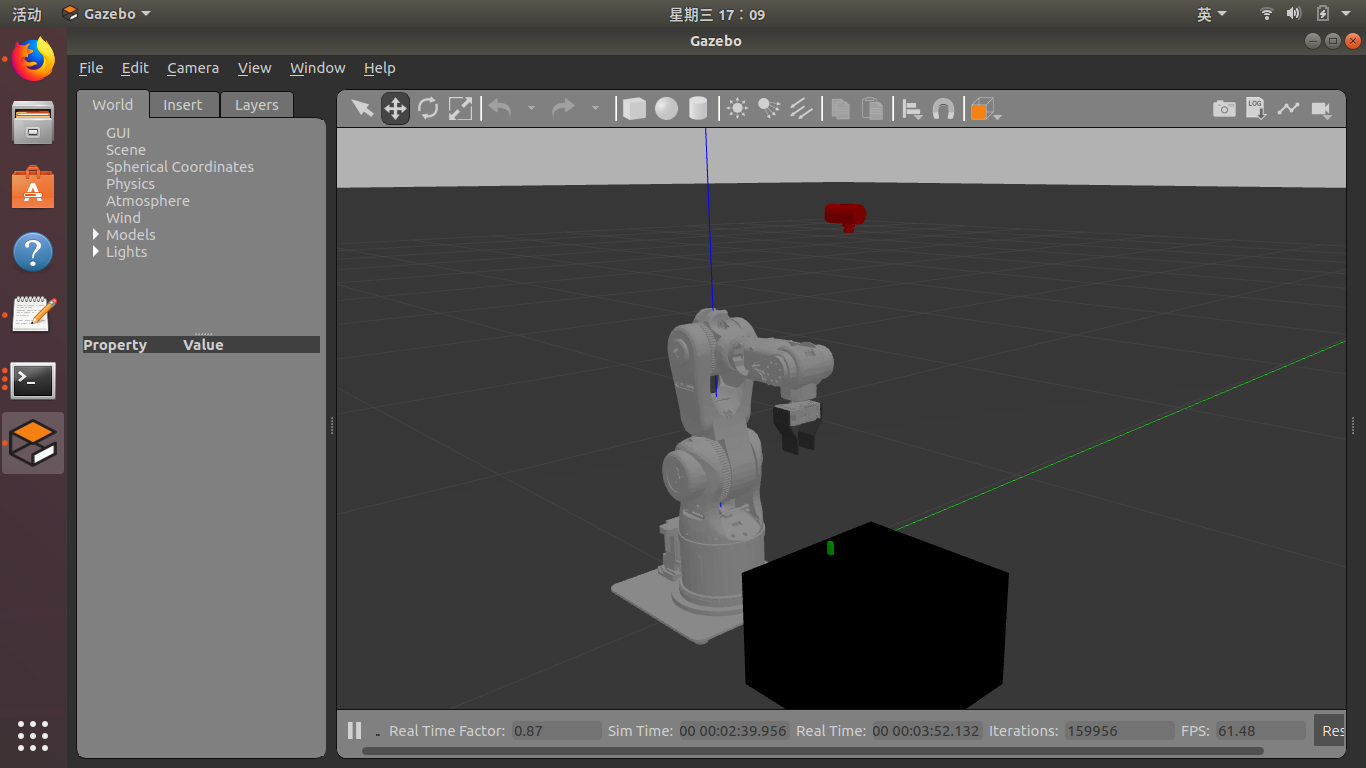Screen dimensions: 1366x768
Task: Add a directional light
Action: pyautogui.click(x=801, y=108)
